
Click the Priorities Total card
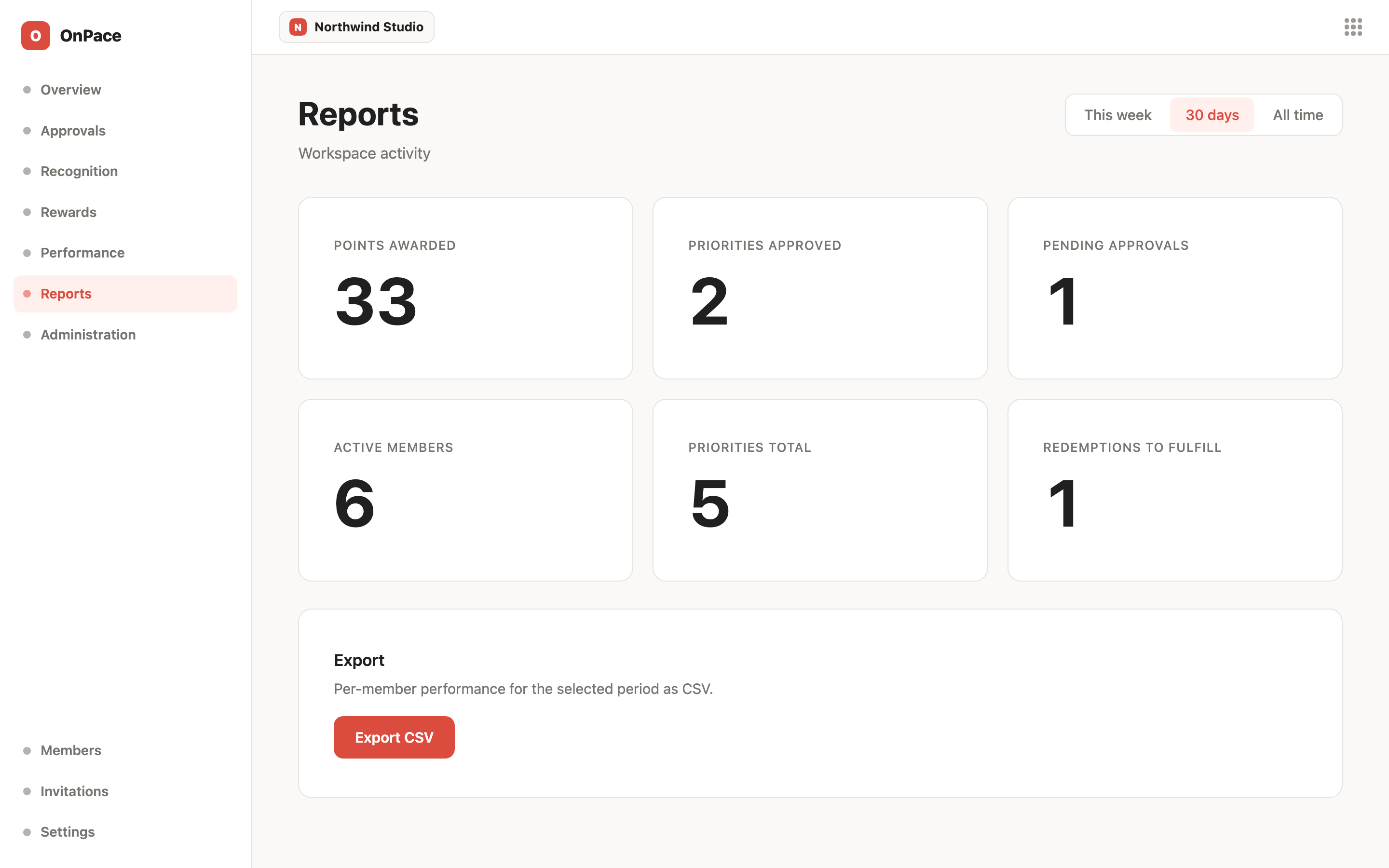point(819,490)
